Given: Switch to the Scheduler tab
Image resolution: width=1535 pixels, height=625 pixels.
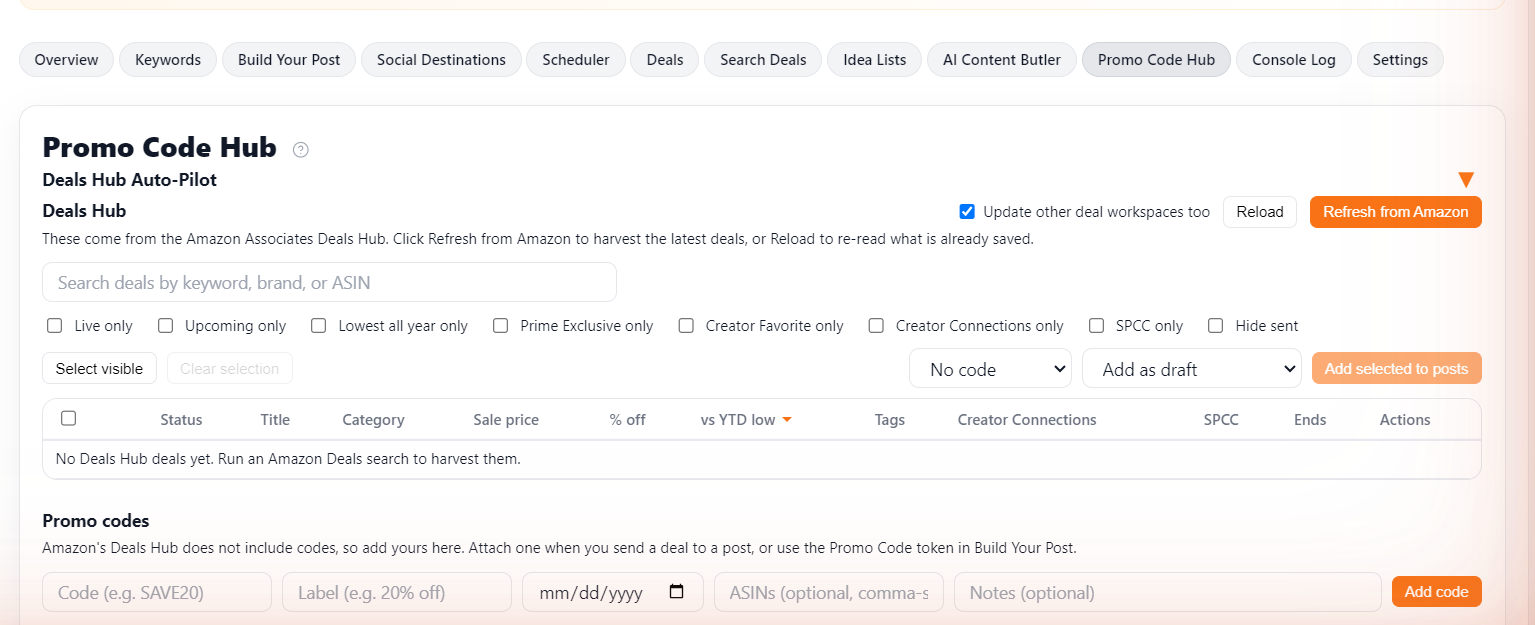Looking at the screenshot, I should point(576,60).
